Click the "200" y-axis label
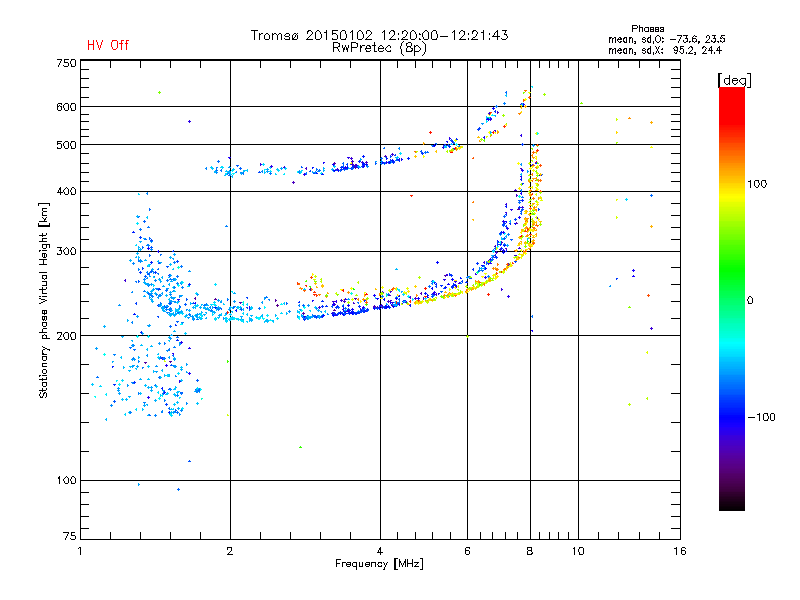Screen dimensions: 800x600 coord(67,336)
